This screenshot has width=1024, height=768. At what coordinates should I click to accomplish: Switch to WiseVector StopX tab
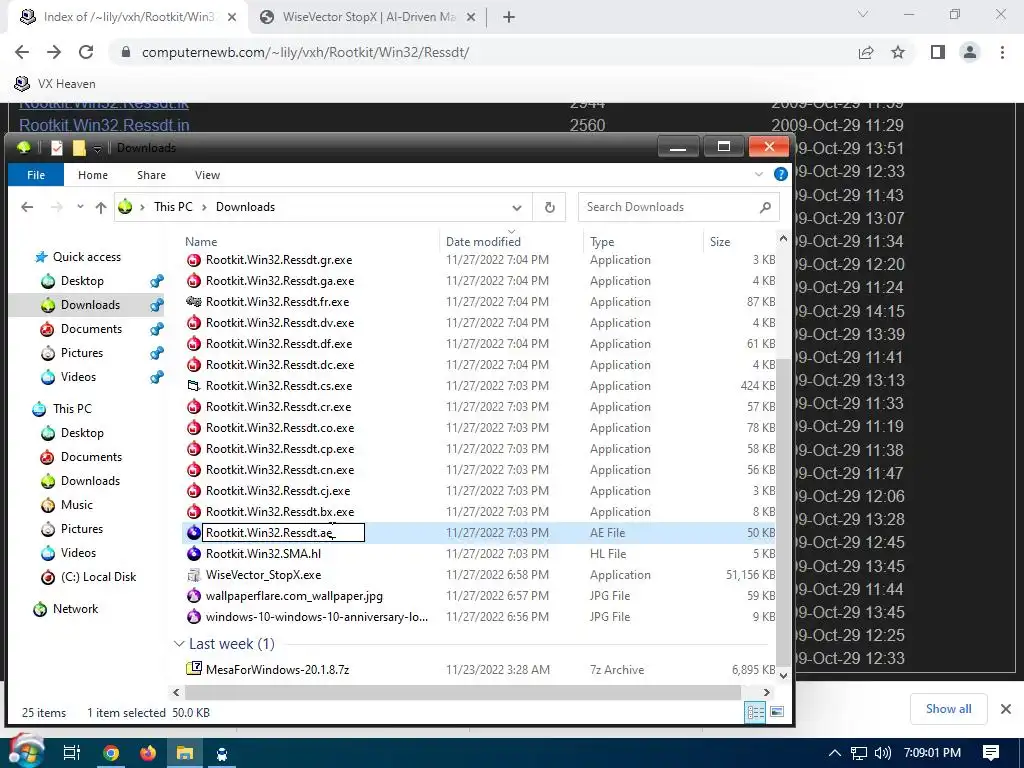tap(369, 17)
